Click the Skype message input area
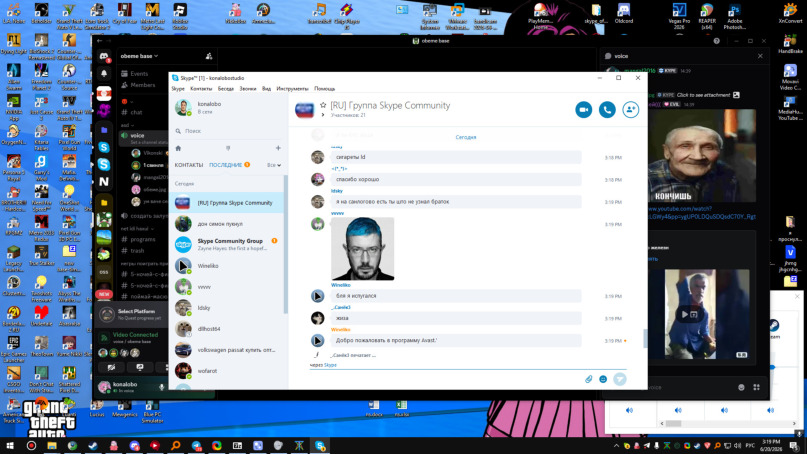 click(x=445, y=379)
